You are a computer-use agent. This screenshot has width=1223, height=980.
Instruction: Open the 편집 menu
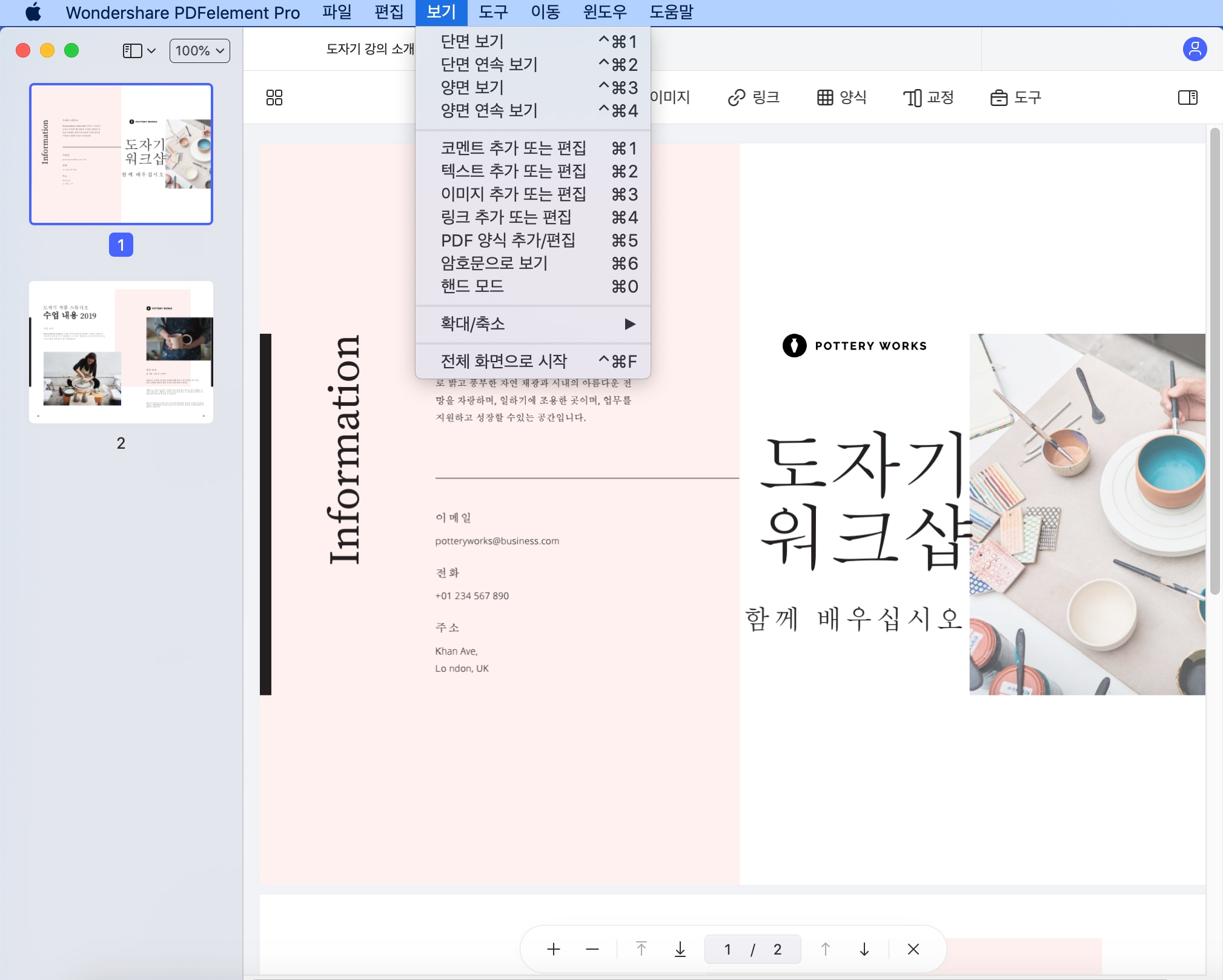(x=389, y=12)
